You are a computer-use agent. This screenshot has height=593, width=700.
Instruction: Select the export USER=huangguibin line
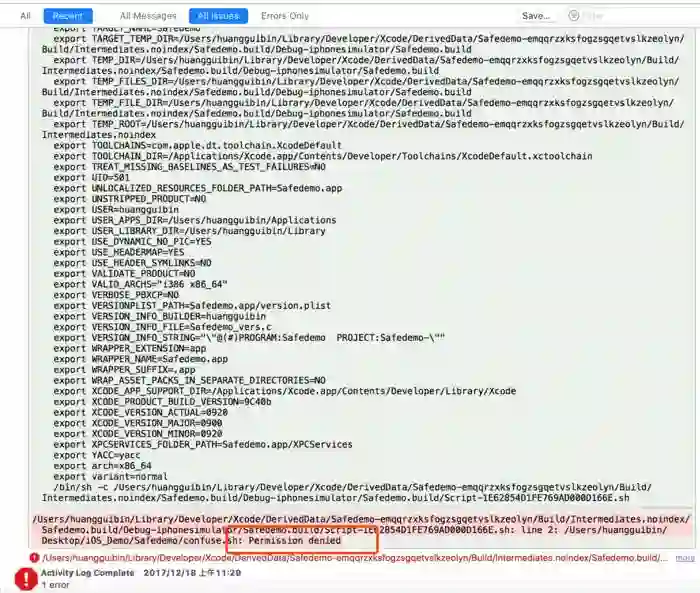pyautogui.click(x=116, y=210)
